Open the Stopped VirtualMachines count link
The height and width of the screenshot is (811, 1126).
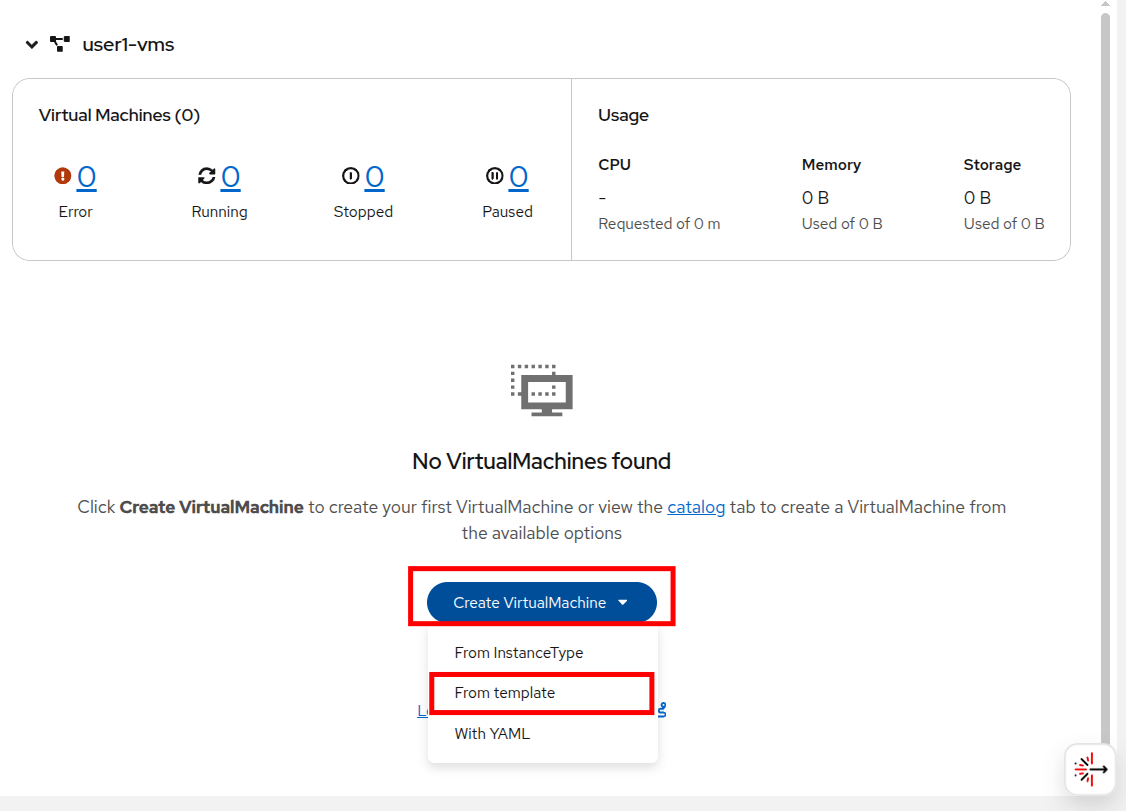coord(375,177)
